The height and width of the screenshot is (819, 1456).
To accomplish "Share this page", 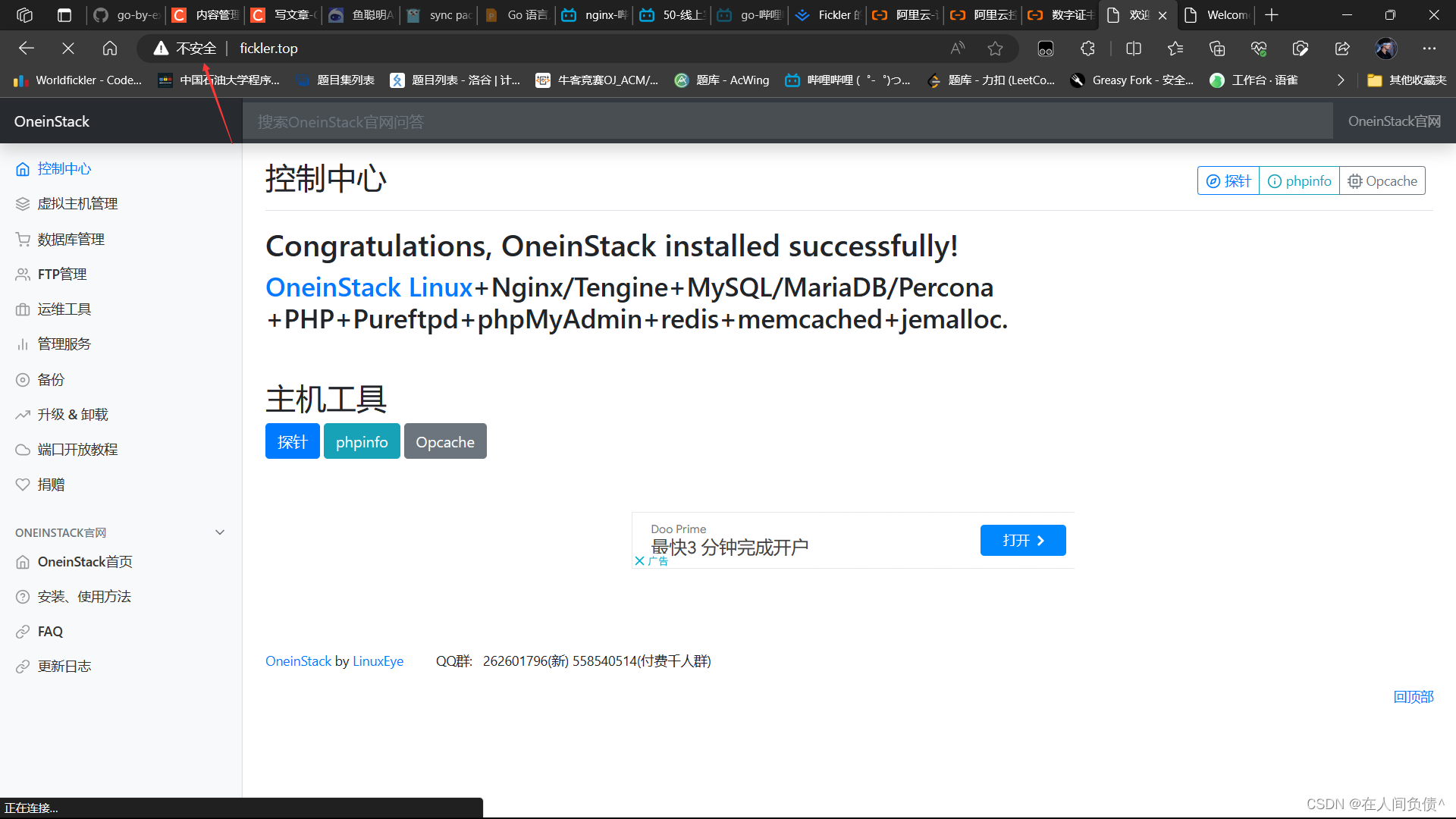I will click(1342, 49).
